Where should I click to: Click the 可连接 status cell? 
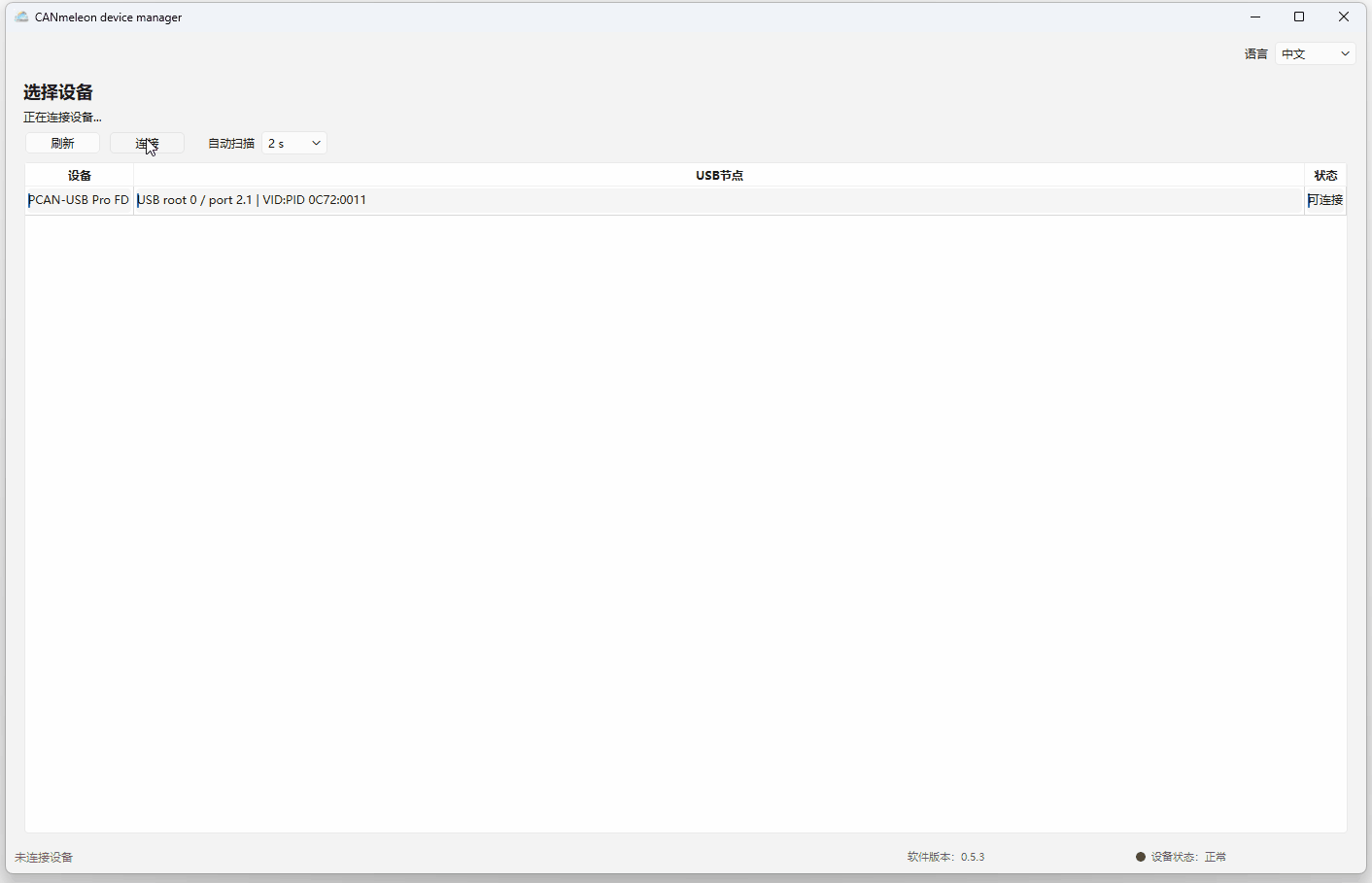click(x=1325, y=200)
